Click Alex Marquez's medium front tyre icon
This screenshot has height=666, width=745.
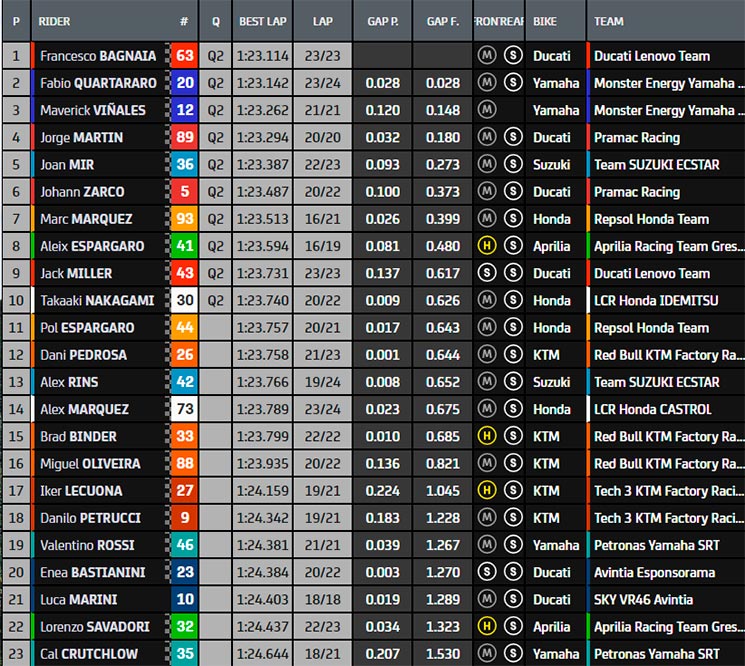click(x=487, y=409)
